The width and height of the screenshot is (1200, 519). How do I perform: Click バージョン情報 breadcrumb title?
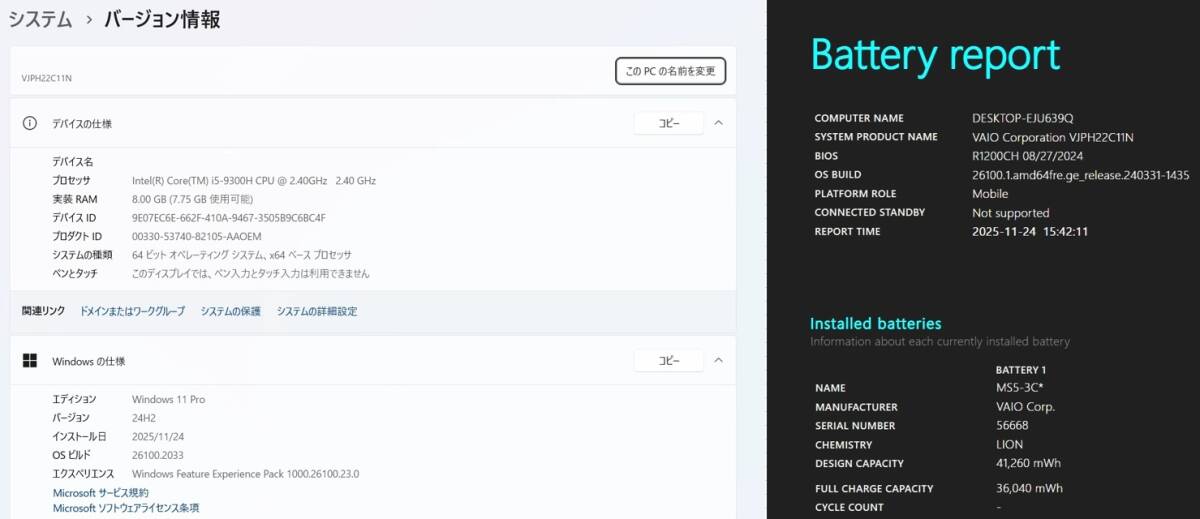point(165,19)
